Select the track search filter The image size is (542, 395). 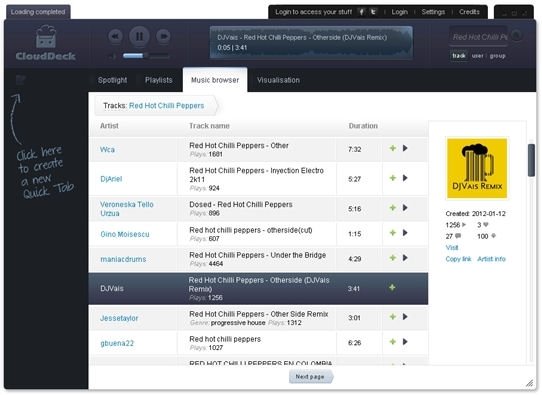[459, 56]
